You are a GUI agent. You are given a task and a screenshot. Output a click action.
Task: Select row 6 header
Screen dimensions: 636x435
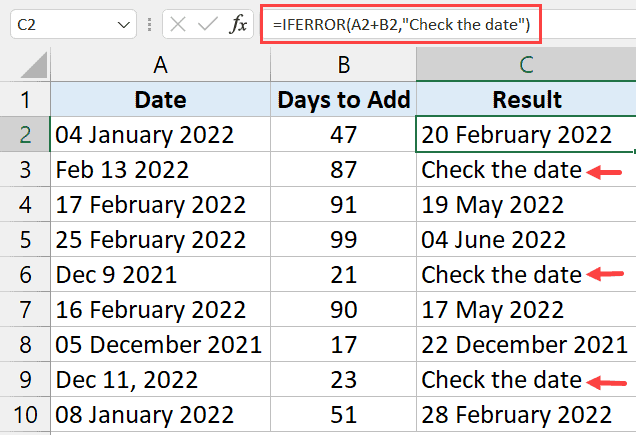[x=24, y=274]
